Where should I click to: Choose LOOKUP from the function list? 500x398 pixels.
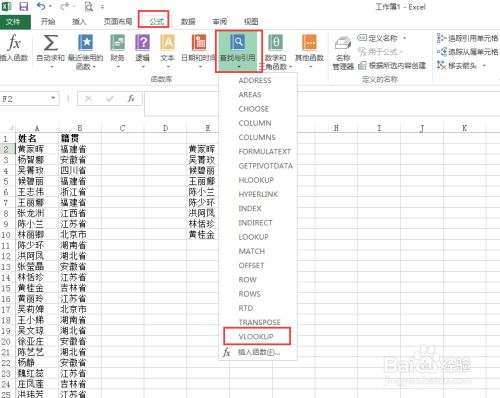pyautogui.click(x=257, y=237)
